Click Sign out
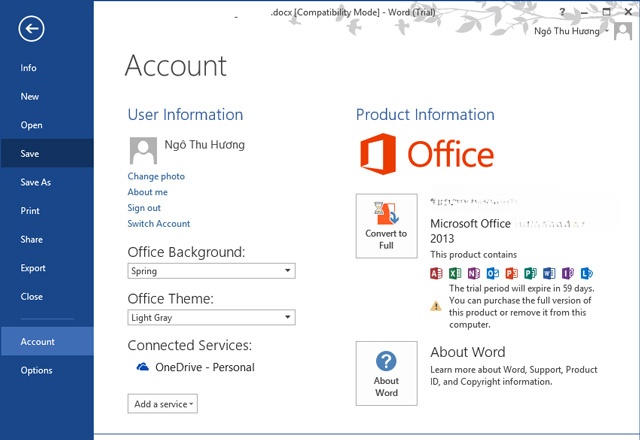Image resolution: width=640 pixels, height=440 pixels. 144,208
